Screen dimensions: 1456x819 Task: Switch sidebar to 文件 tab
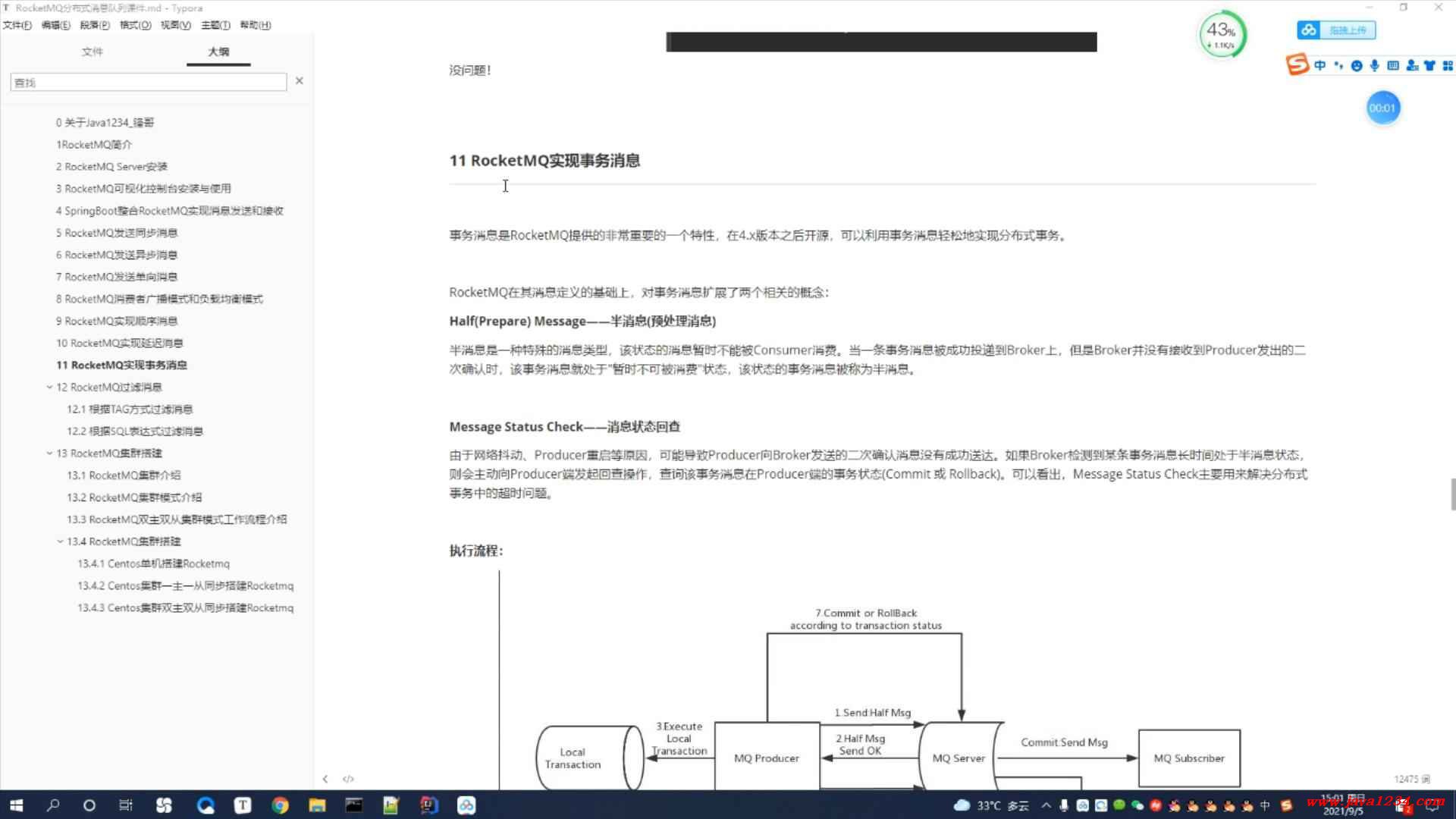coord(93,52)
